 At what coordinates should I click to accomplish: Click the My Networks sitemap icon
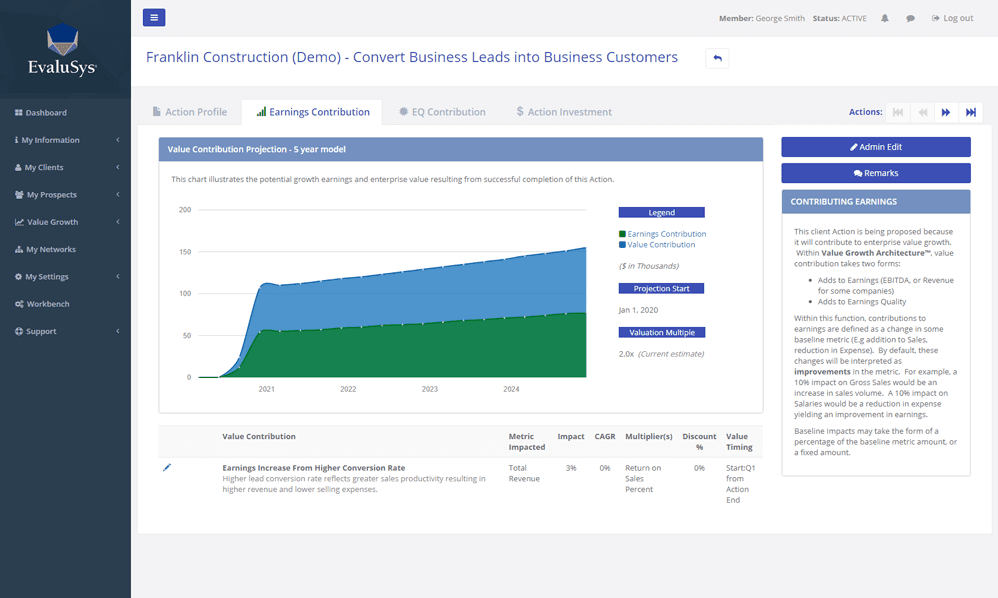[x=19, y=249]
